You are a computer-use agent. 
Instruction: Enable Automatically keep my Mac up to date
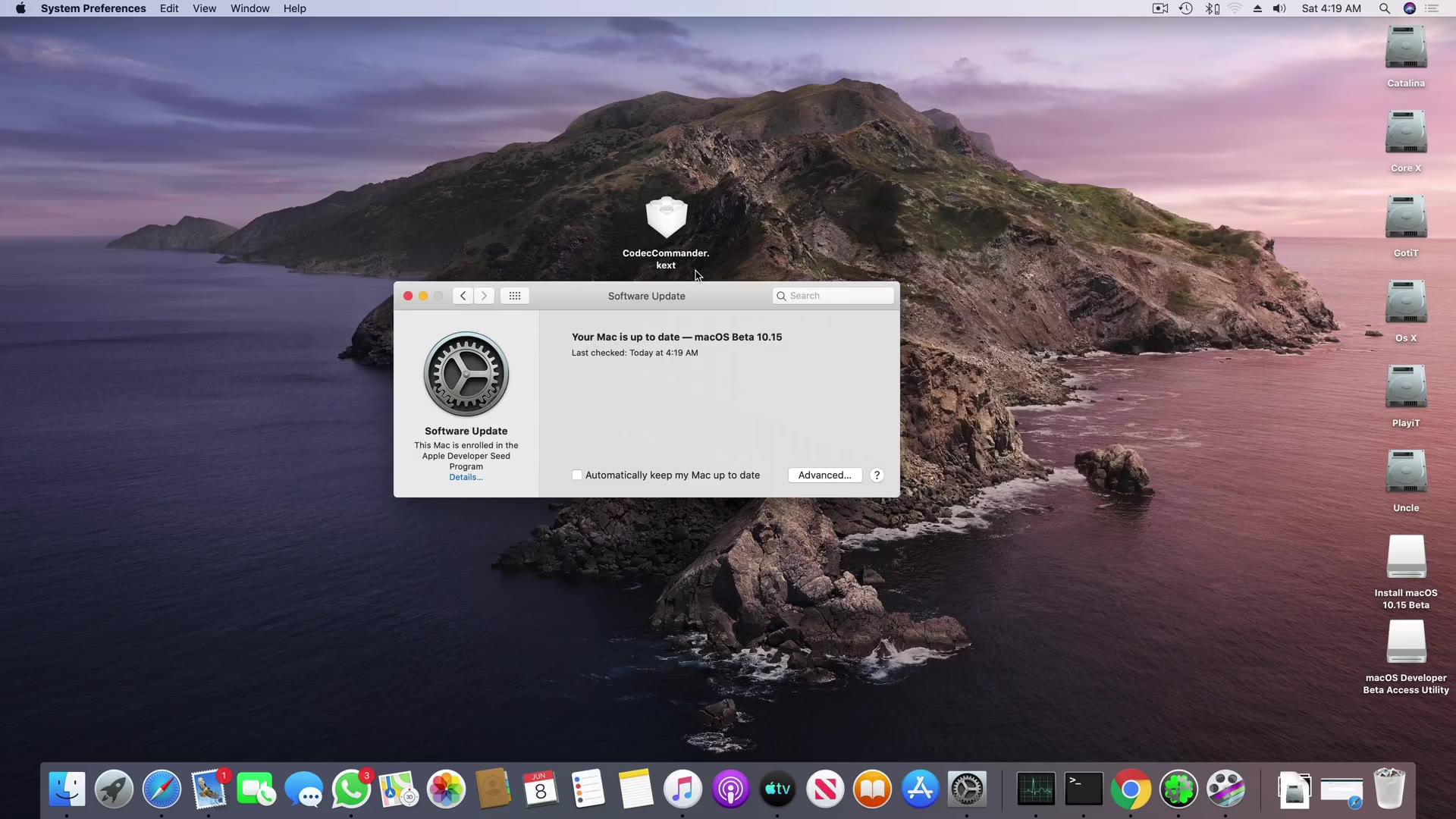pyautogui.click(x=577, y=475)
